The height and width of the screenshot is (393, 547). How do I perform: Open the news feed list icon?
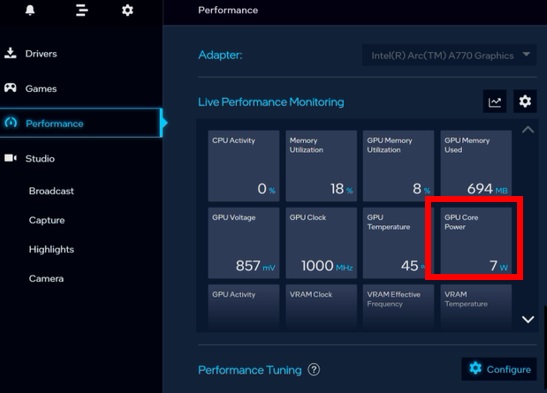point(82,10)
